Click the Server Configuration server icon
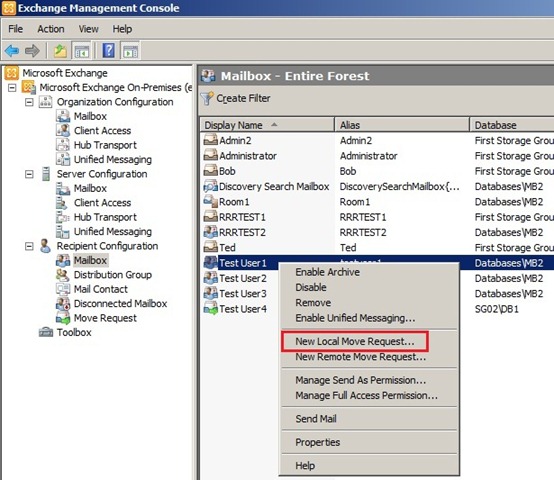 [46, 174]
